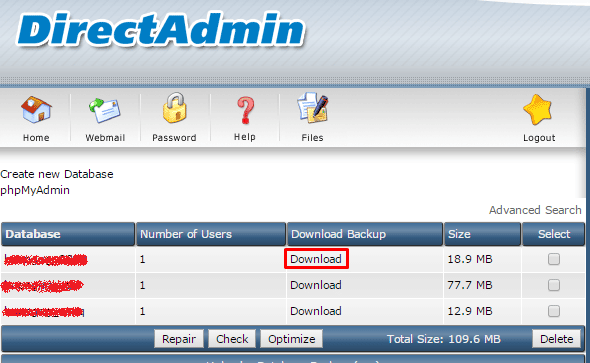The image size is (590, 363).
Task: Click the Logout label text
Action: tap(539, 138)
